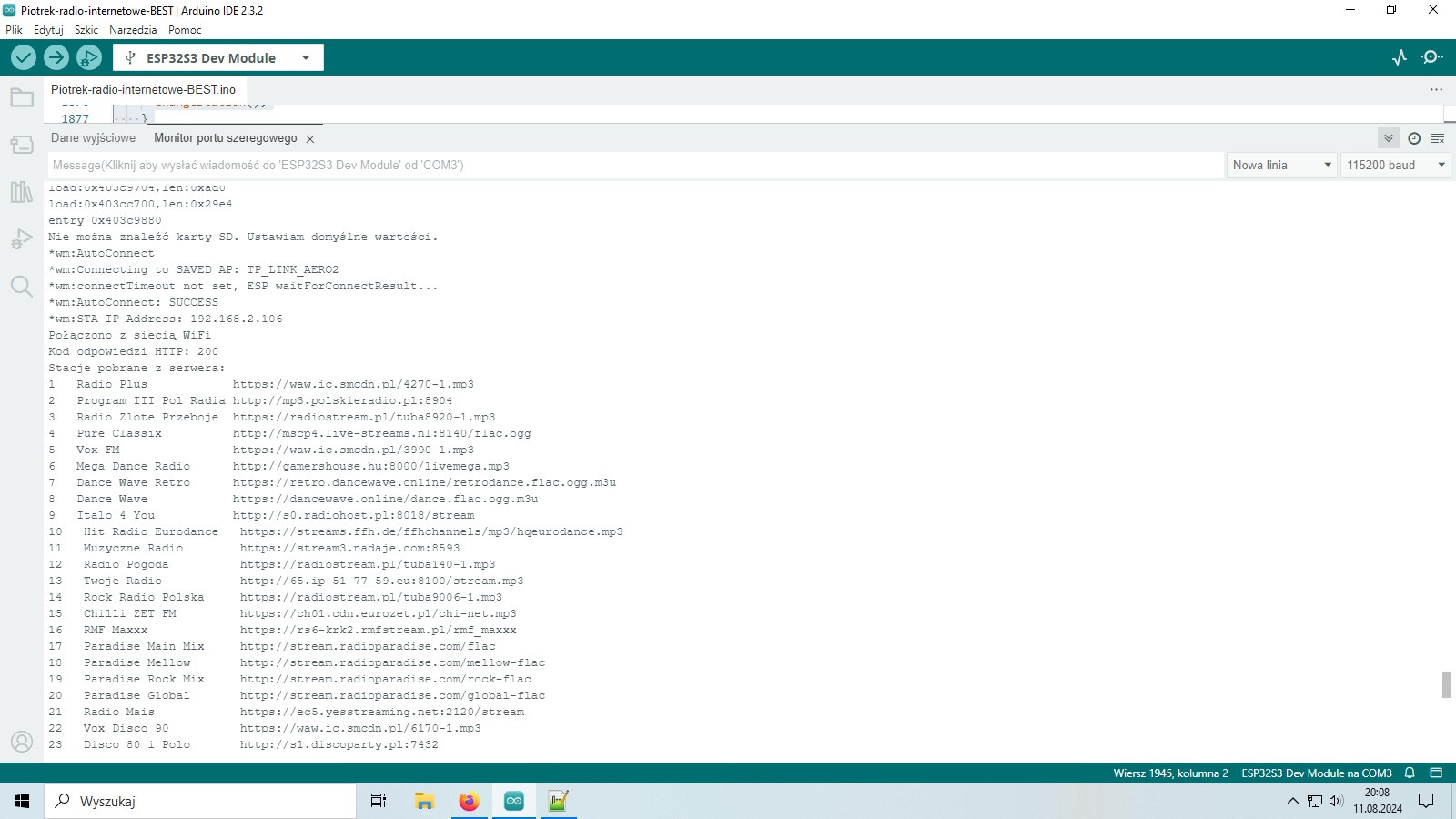The height and width of the screenshot is (819, 1456).
Task: Toggle bottom panel icon in status bar
Action: click(x=1436, y=773)
